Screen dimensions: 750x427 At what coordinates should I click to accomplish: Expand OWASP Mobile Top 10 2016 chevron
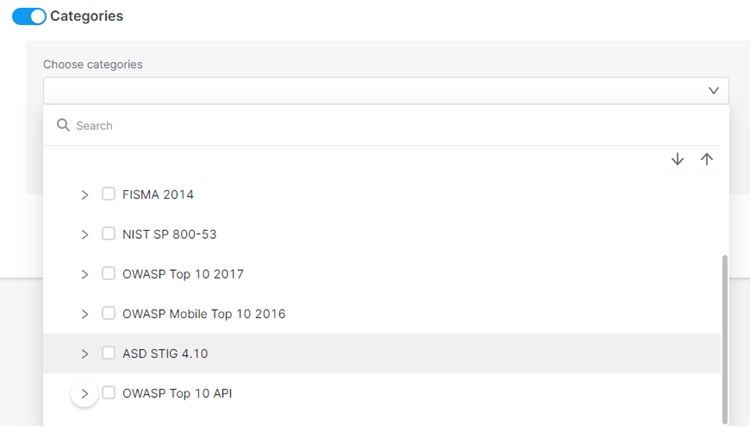click(x=85, y=314)
